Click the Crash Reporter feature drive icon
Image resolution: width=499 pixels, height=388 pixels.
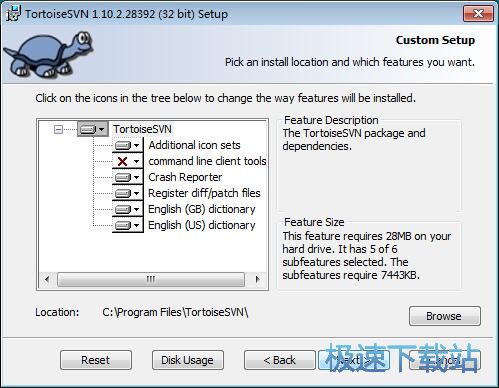123,177
